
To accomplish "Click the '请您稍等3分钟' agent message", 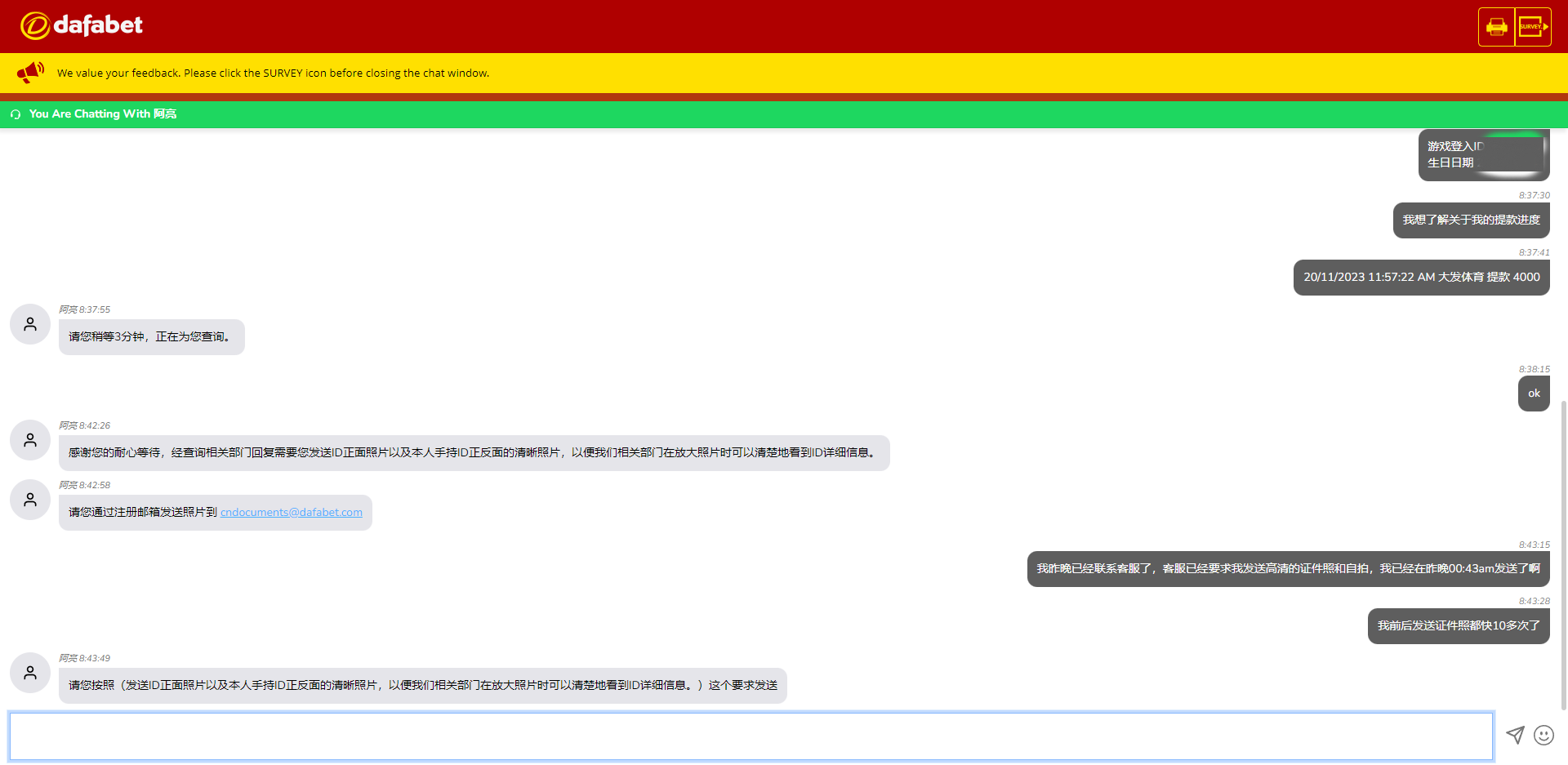I will (151, 337).
